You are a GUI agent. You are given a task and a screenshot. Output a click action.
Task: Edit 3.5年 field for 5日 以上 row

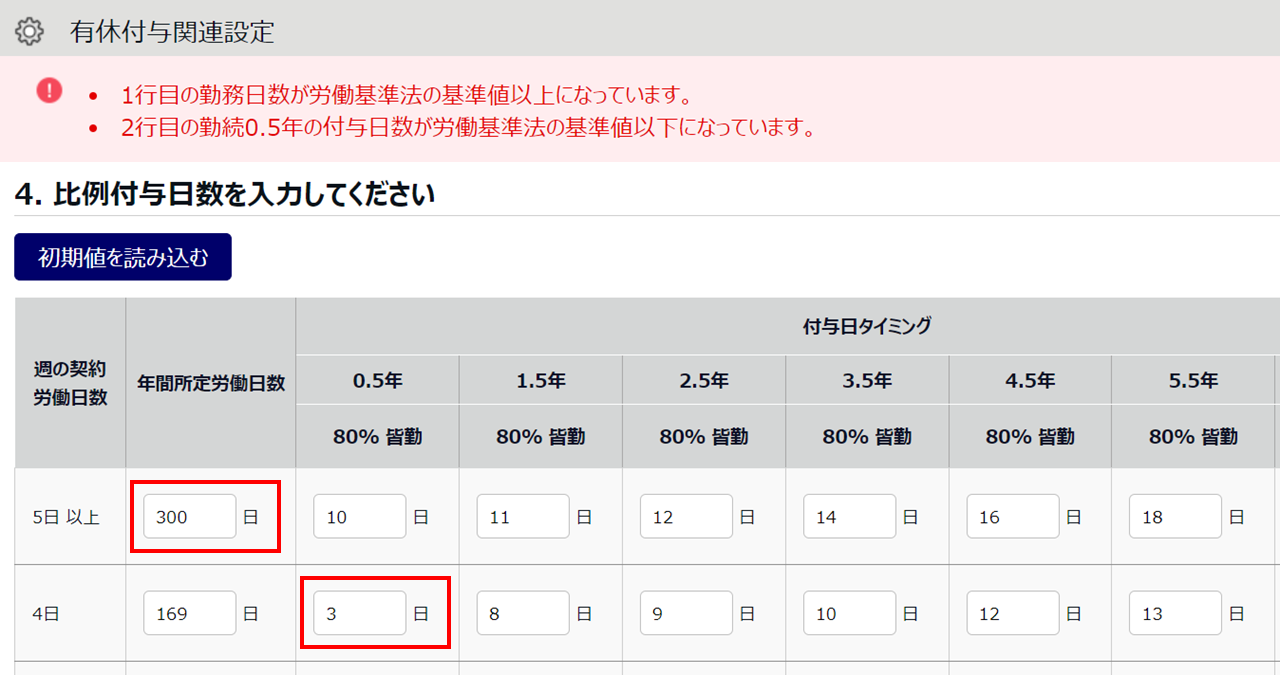[849, 517]
